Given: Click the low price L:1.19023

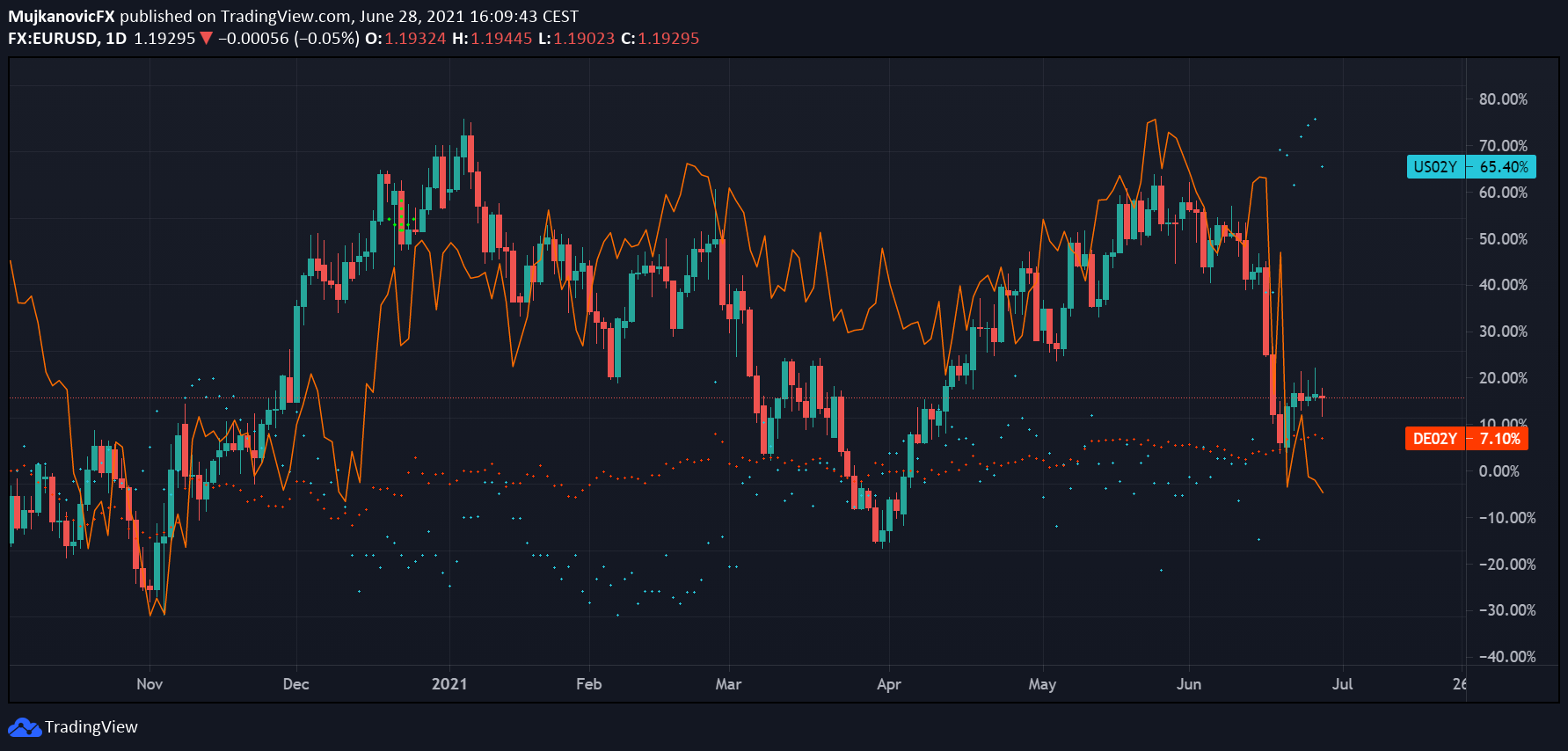Looking at the screenshot, I should (577, 39).
